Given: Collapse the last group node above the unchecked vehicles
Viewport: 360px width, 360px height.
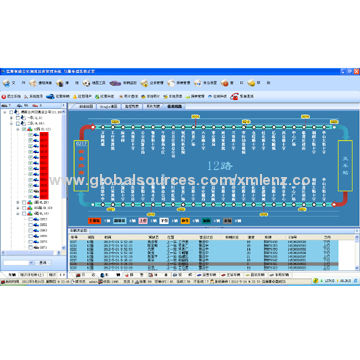Looking at the screenshot, I should 18,213.
